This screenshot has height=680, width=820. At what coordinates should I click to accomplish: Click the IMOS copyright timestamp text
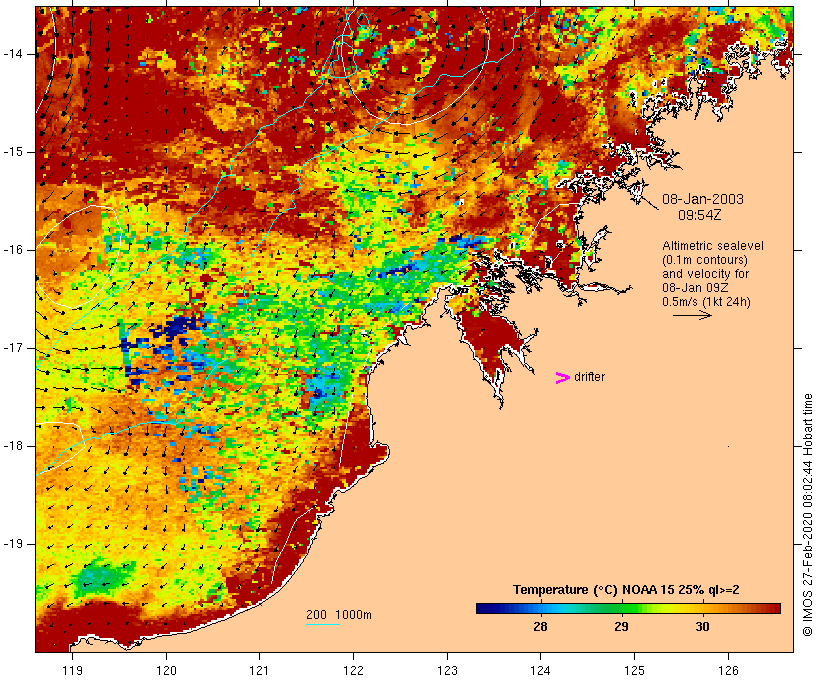[808, 515]
